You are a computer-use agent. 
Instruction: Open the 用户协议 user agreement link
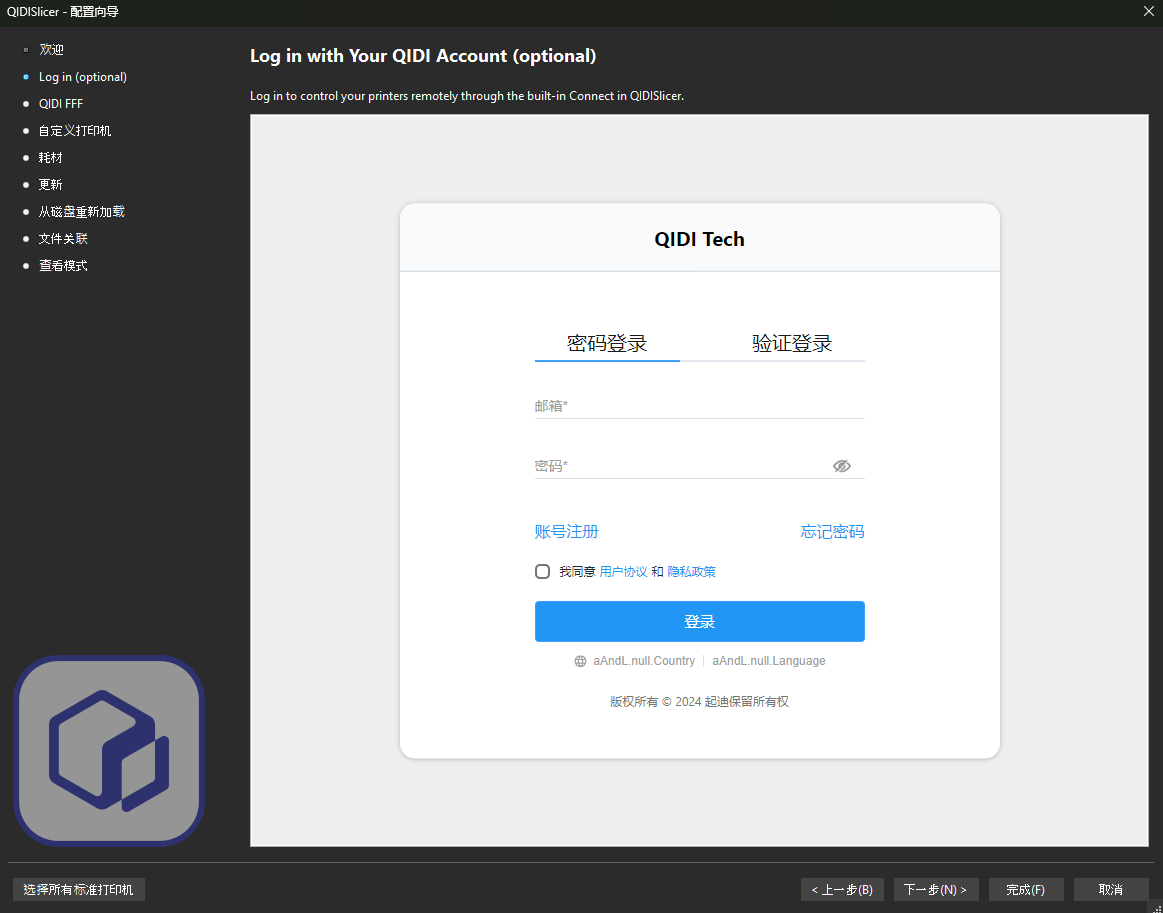623,572
